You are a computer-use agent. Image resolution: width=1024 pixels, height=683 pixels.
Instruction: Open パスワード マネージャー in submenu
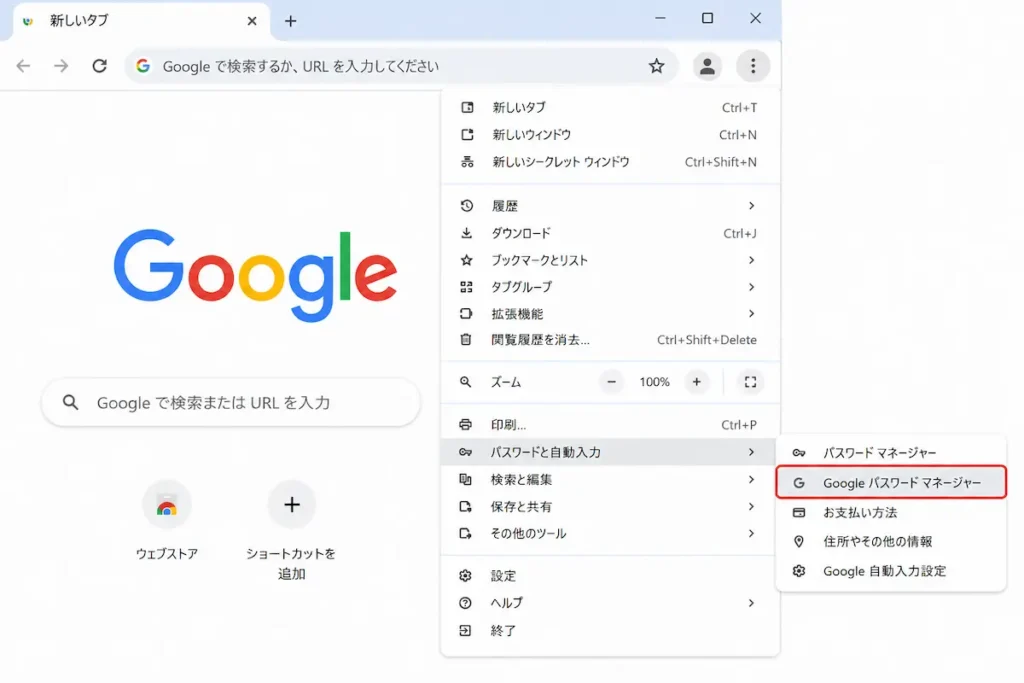tap(891, 453)
